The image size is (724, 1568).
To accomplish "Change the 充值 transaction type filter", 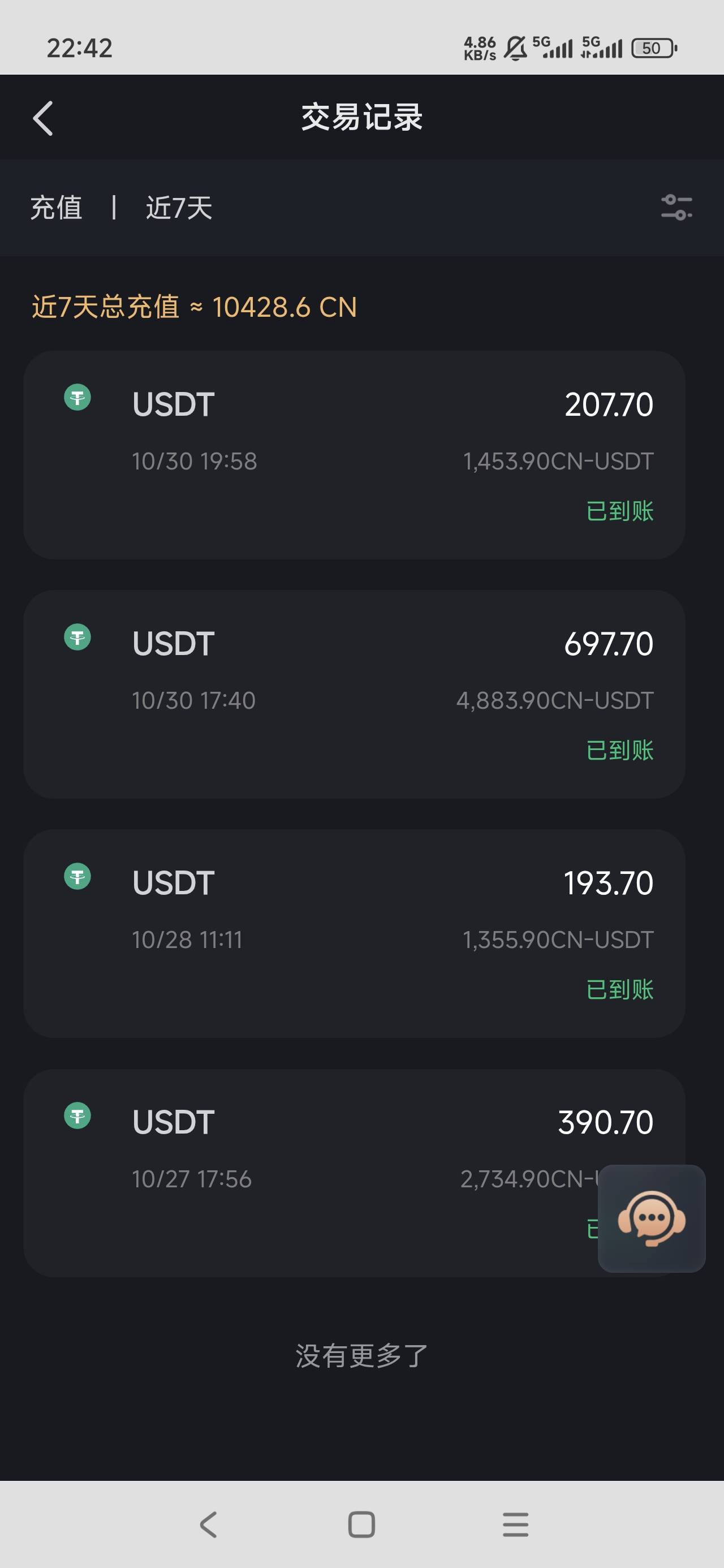I will click(56, 208).
